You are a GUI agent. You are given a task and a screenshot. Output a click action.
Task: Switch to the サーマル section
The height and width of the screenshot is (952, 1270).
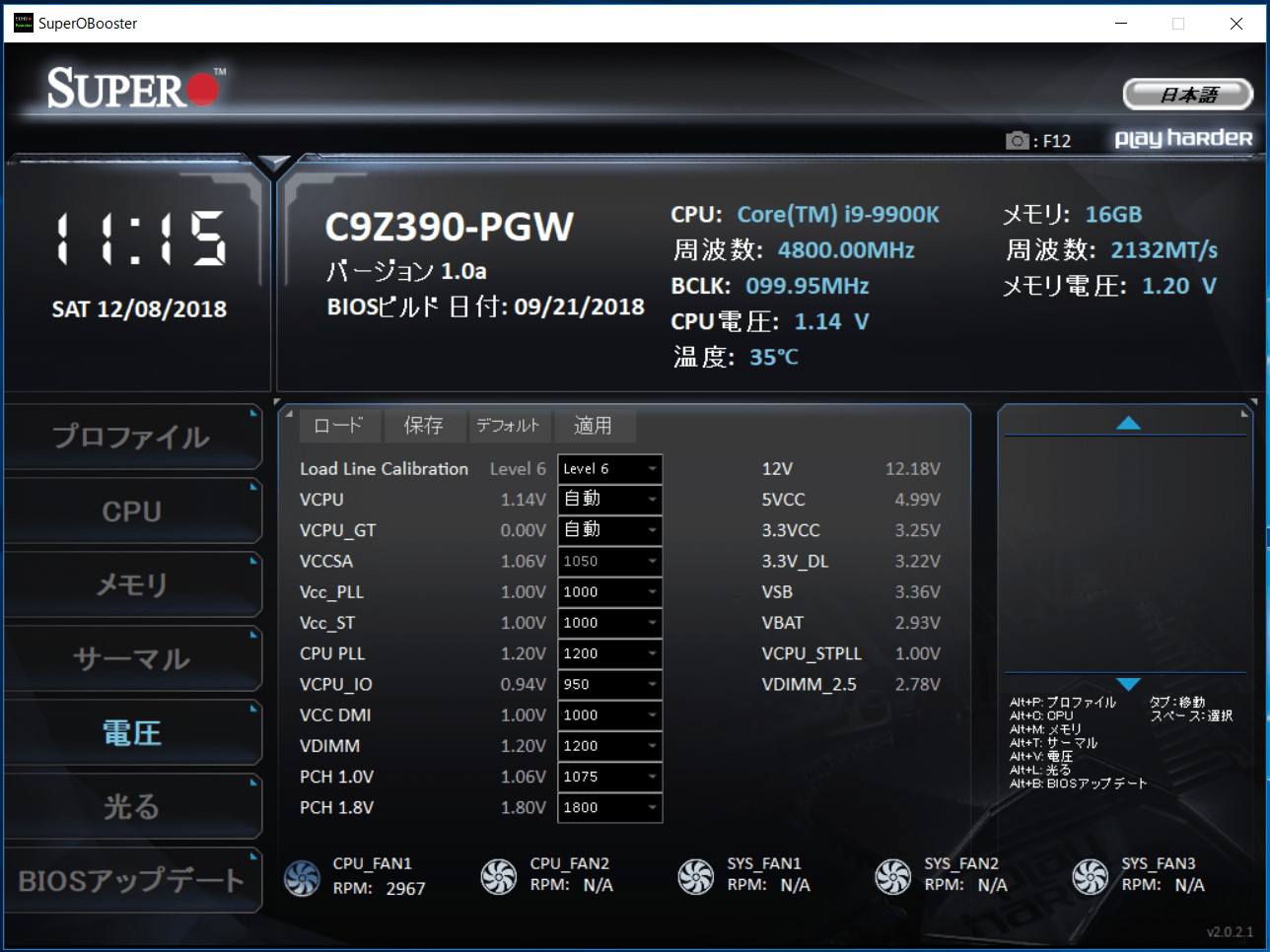pos(132,658)
